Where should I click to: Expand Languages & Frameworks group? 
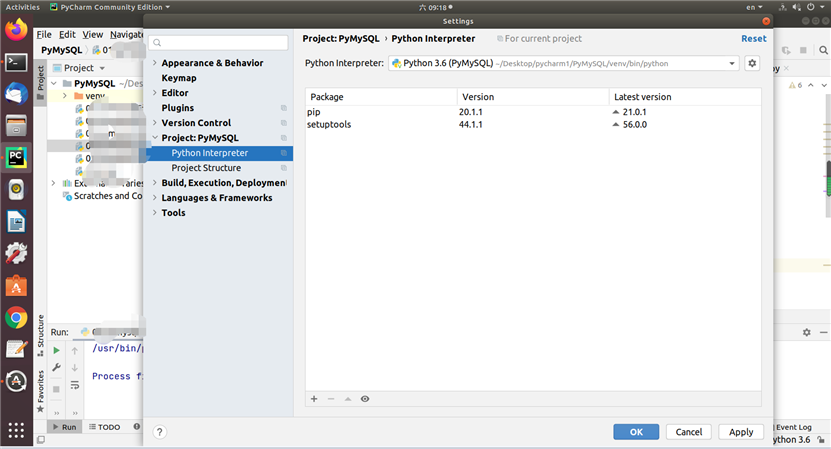[155, 198]
